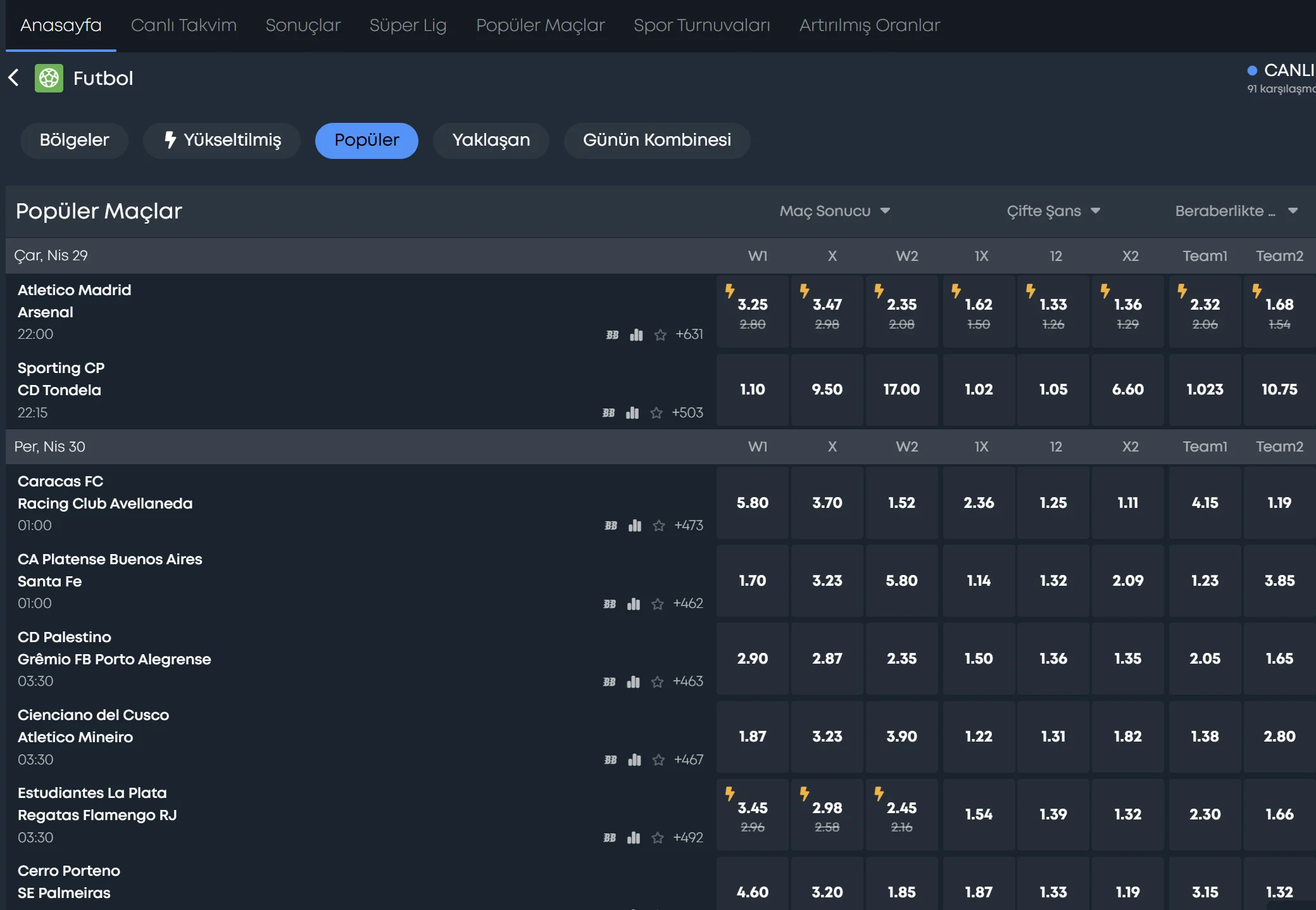Favorite the Atletico Madrid vs Arsenal match

pyautogui.click(x=660, y=334)
